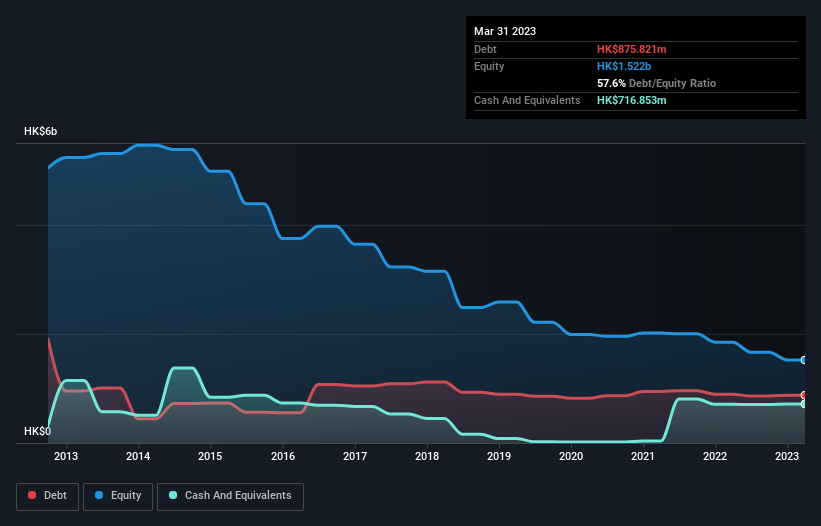Click the teal Cash end-point marker
This screenshot has height=526, width=821.
[804, 404]
